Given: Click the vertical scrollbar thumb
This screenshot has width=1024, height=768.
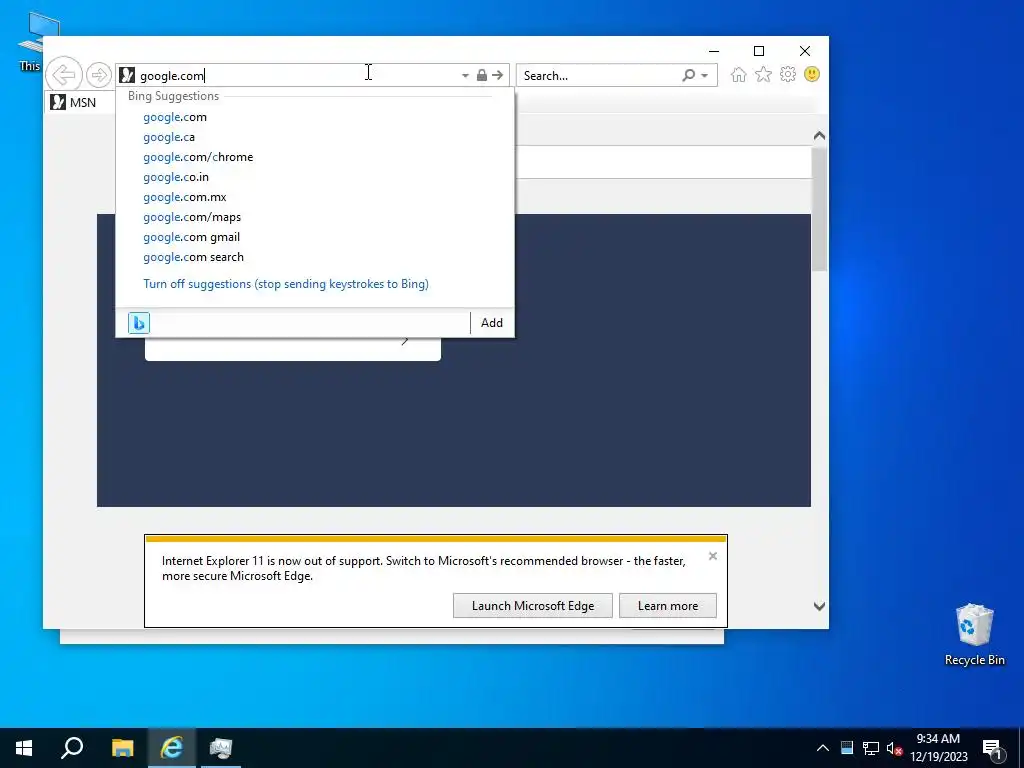Looking at the screenshot, I should tap(819, 209).
